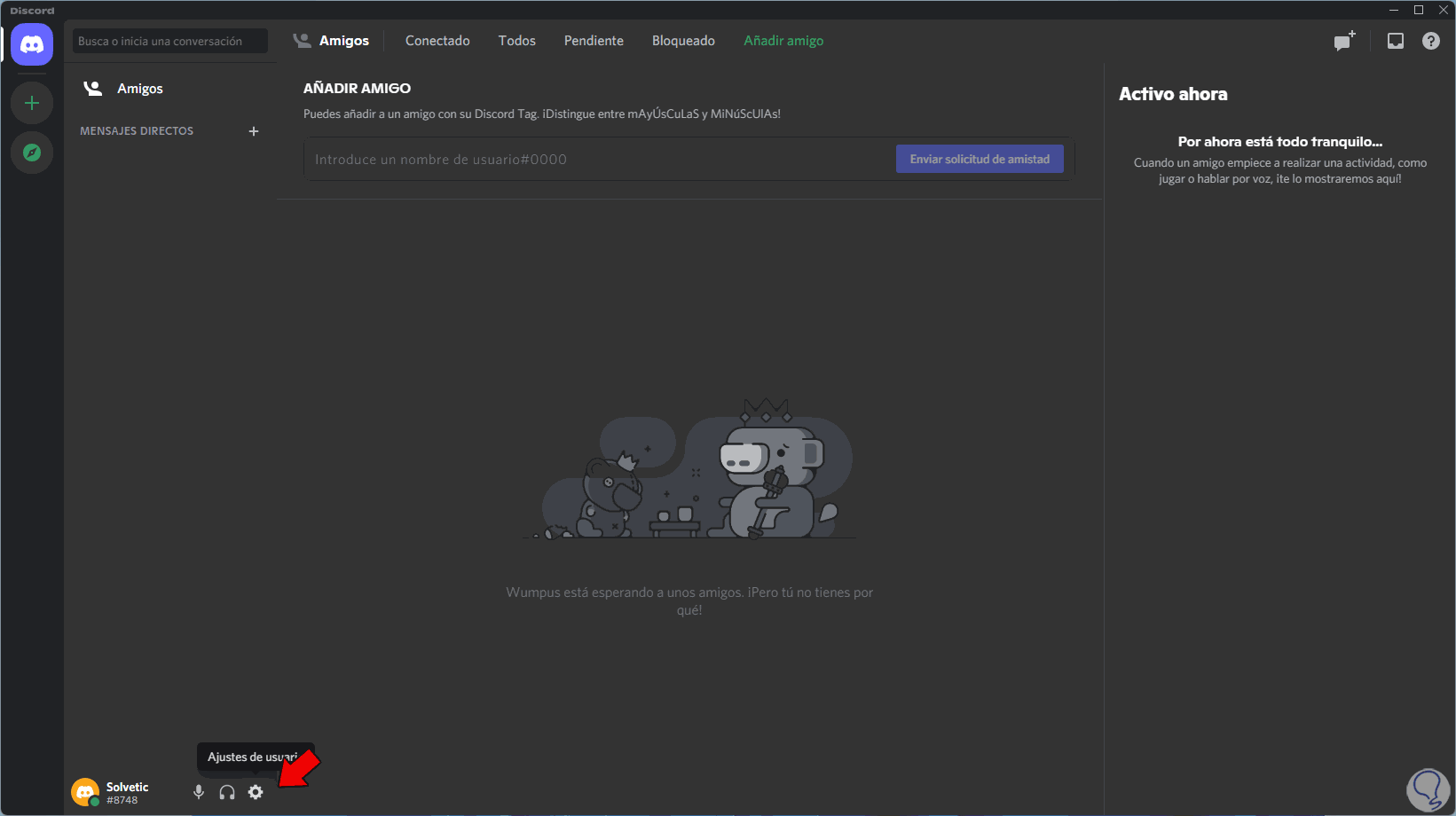Click the Solvetic username tag
Viewport: 1456px width, 816px height.
point(127,793)
